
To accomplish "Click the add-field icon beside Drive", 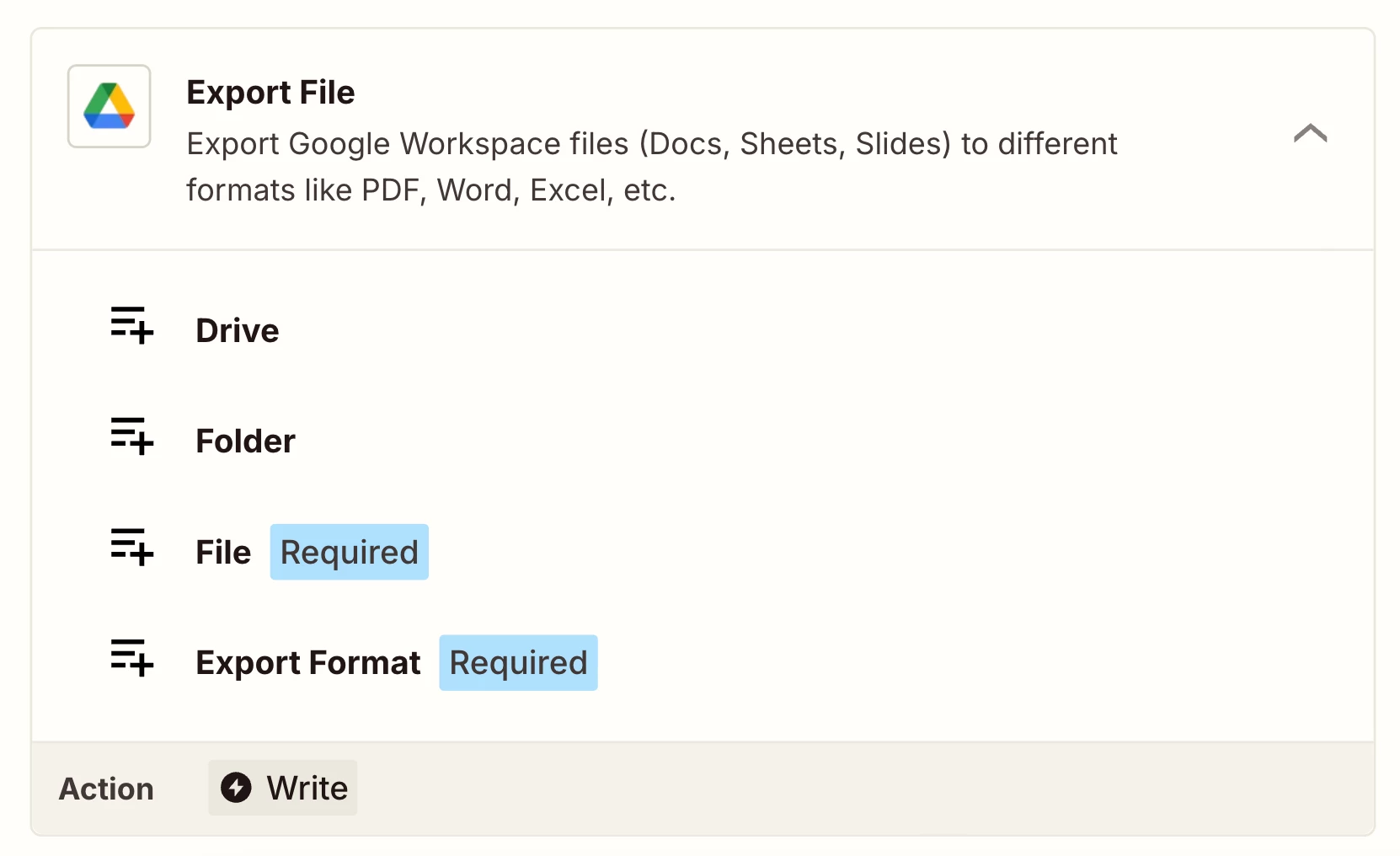I will click(132, 325).
